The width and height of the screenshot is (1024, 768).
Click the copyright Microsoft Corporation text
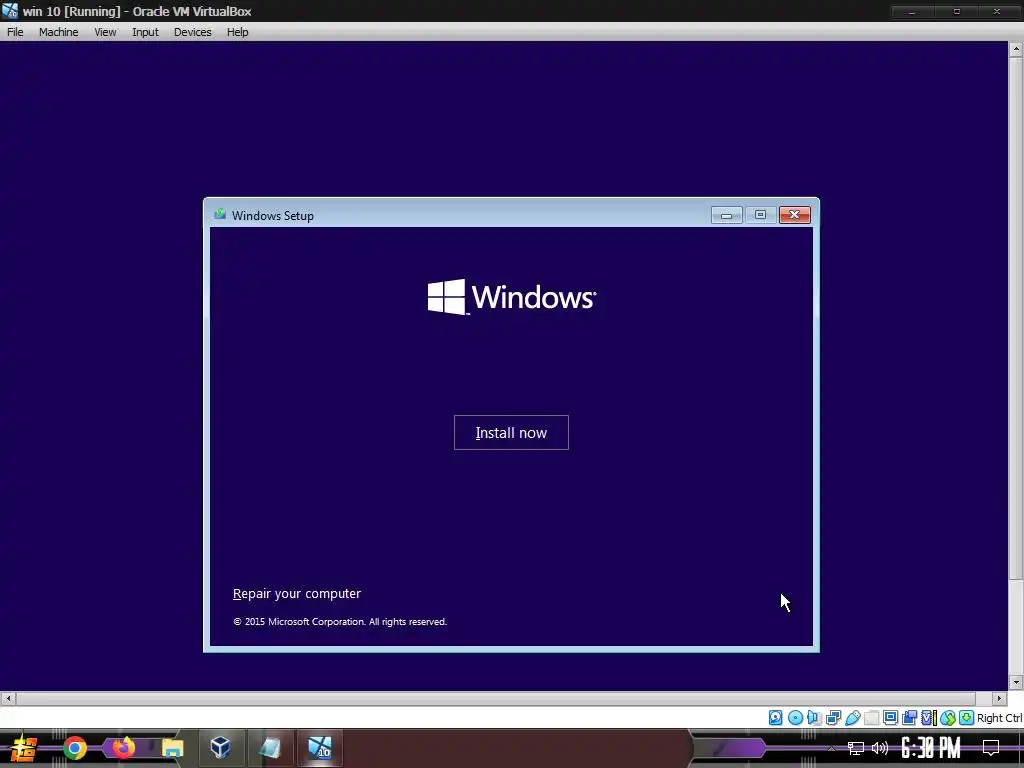[x=340, y=622]
